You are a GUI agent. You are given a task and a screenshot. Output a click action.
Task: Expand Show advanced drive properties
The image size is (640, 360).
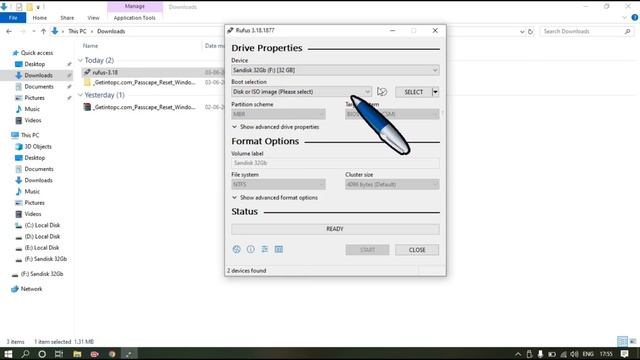click(276, 127)
